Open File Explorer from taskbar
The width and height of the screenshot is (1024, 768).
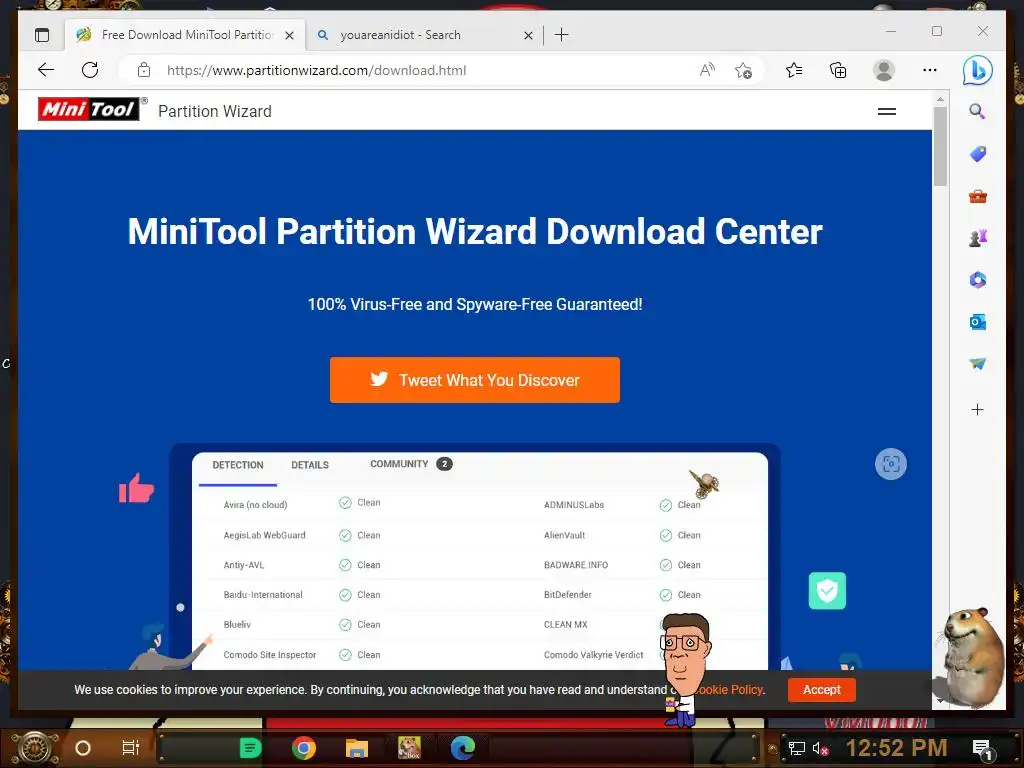tap(357, 748)
